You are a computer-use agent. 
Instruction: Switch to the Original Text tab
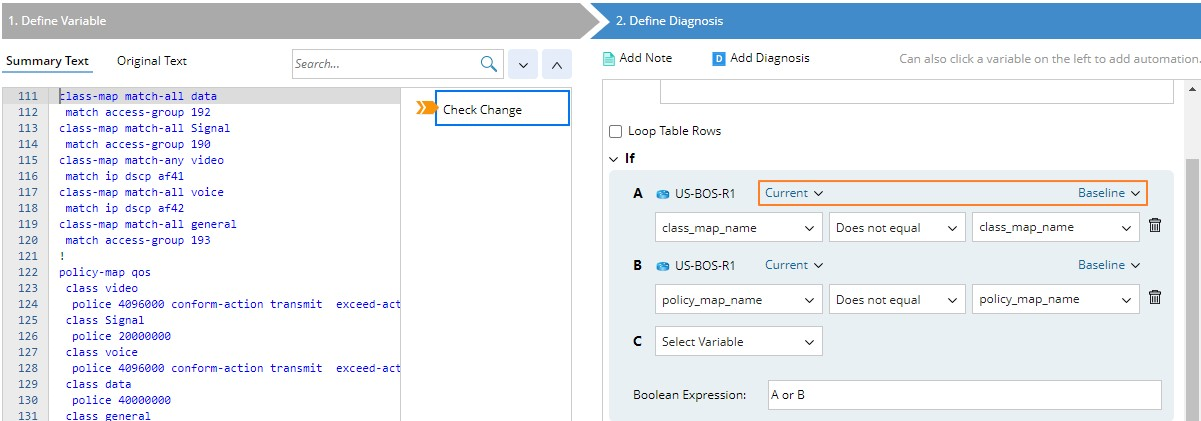(152, 61)
